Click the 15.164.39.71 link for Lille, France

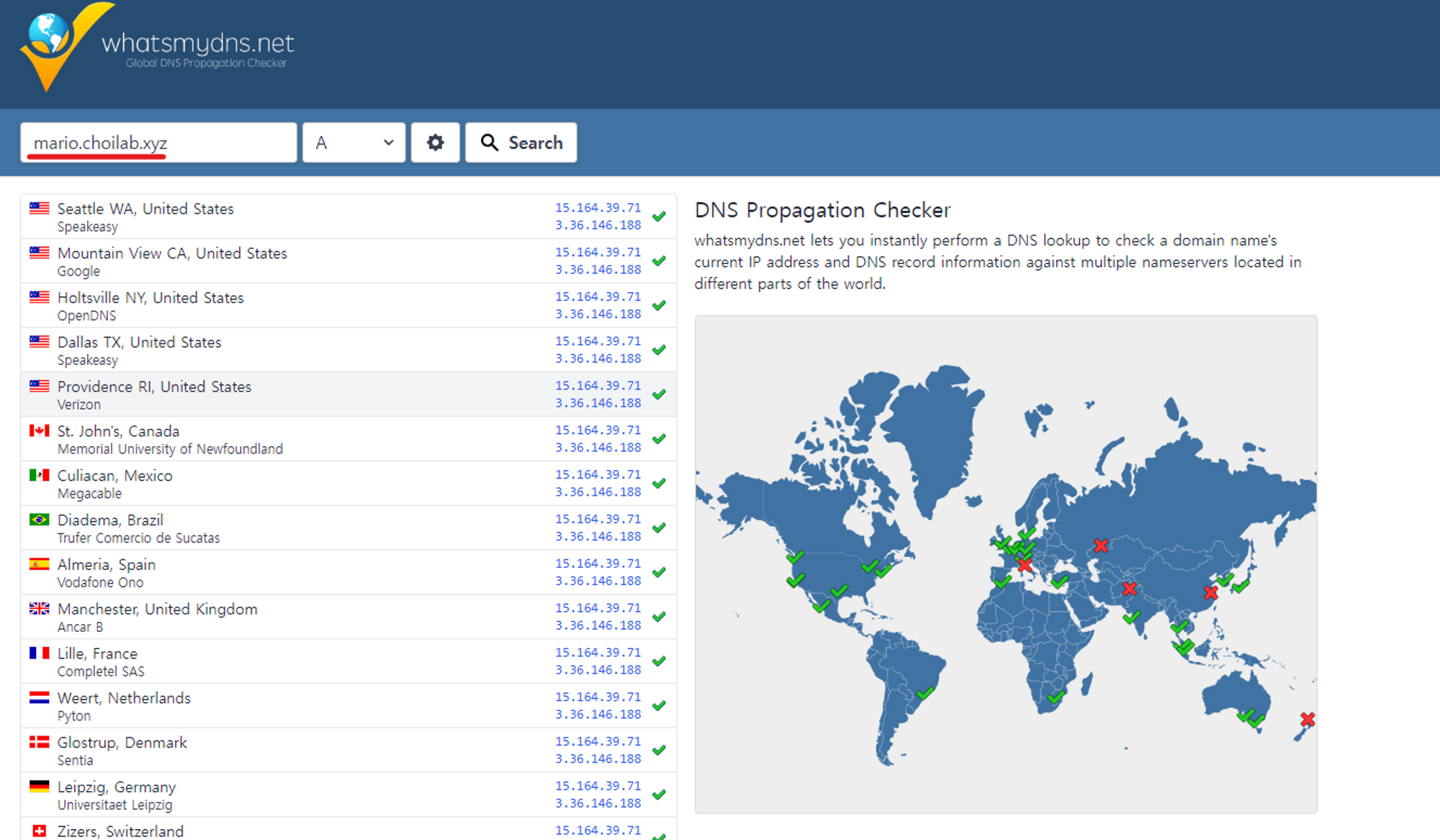click(598, 652)
